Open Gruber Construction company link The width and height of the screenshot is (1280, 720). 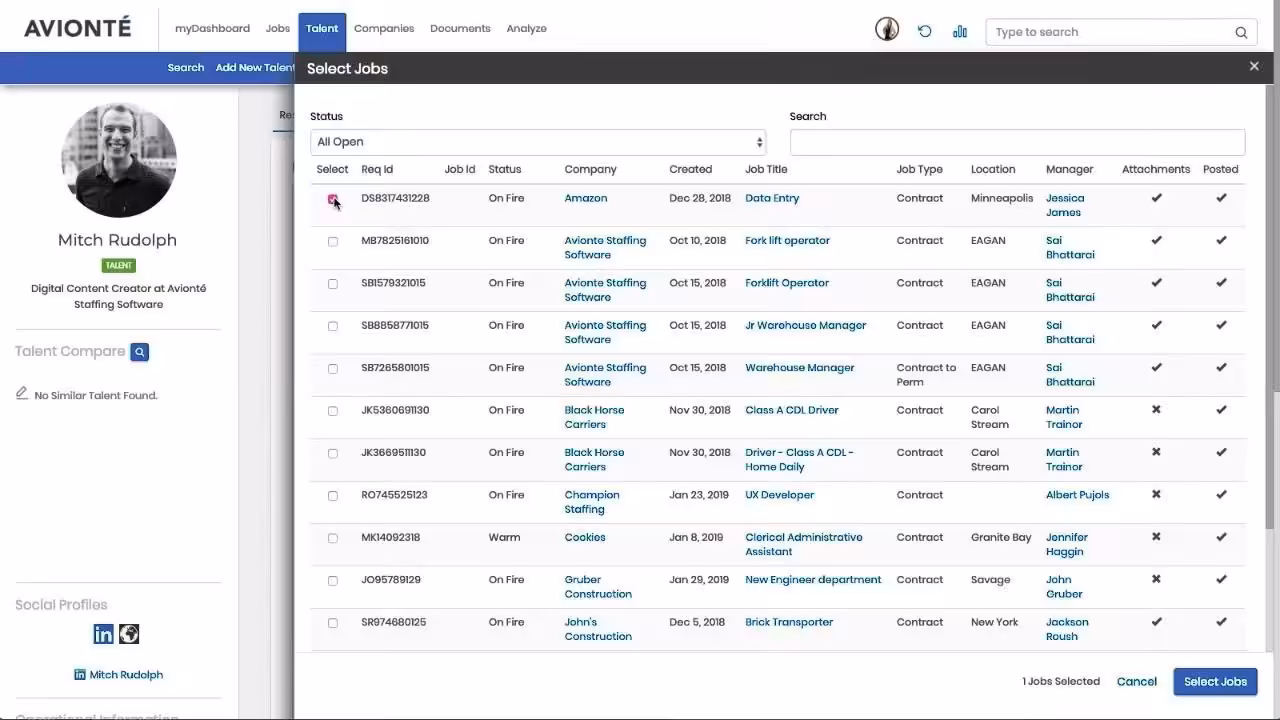598,587
